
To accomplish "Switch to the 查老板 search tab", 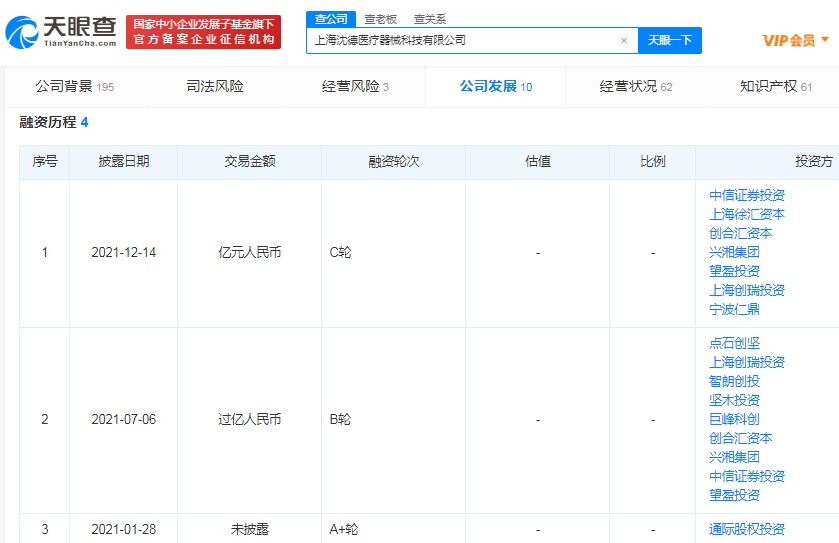I will coord(380,19).
